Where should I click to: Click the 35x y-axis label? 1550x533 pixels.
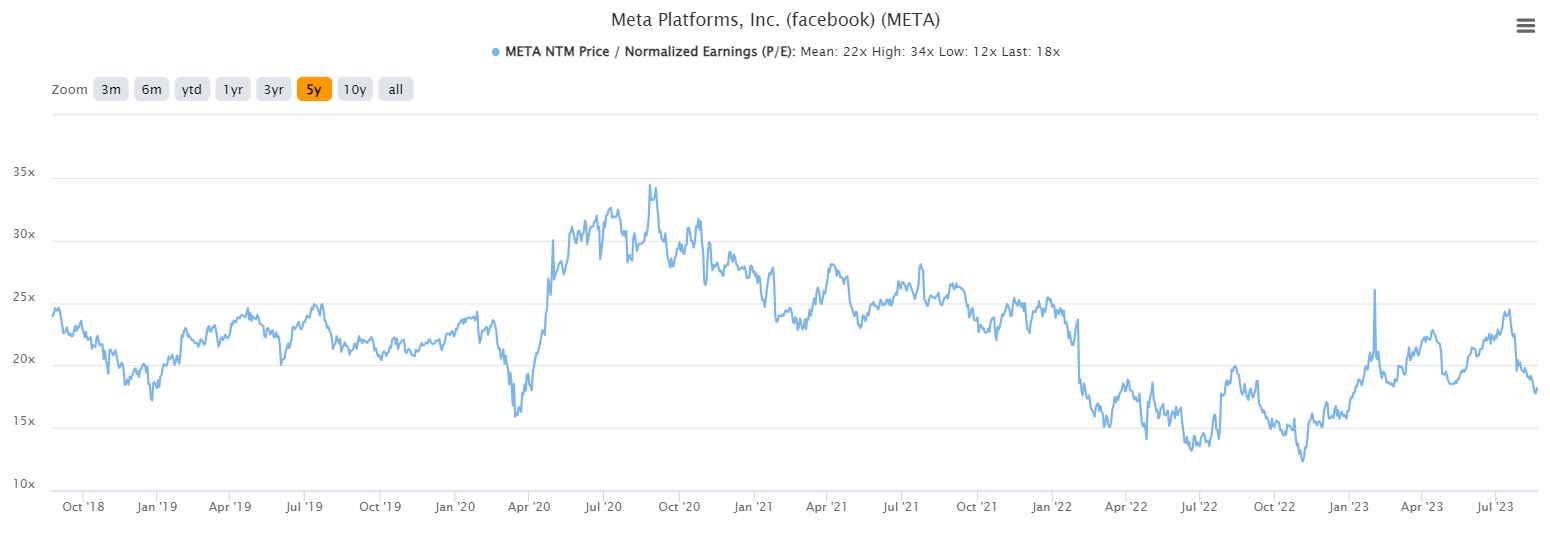point(24,173)
